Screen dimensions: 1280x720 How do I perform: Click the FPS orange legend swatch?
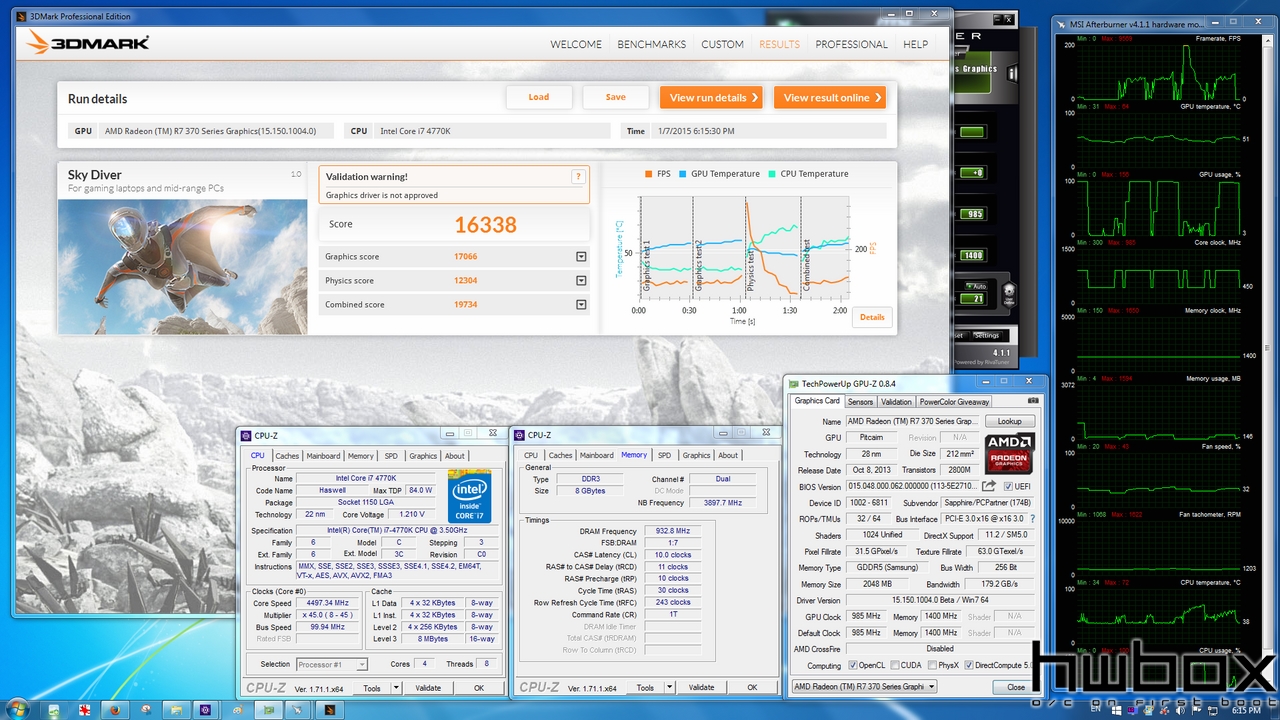pos(650,174)
